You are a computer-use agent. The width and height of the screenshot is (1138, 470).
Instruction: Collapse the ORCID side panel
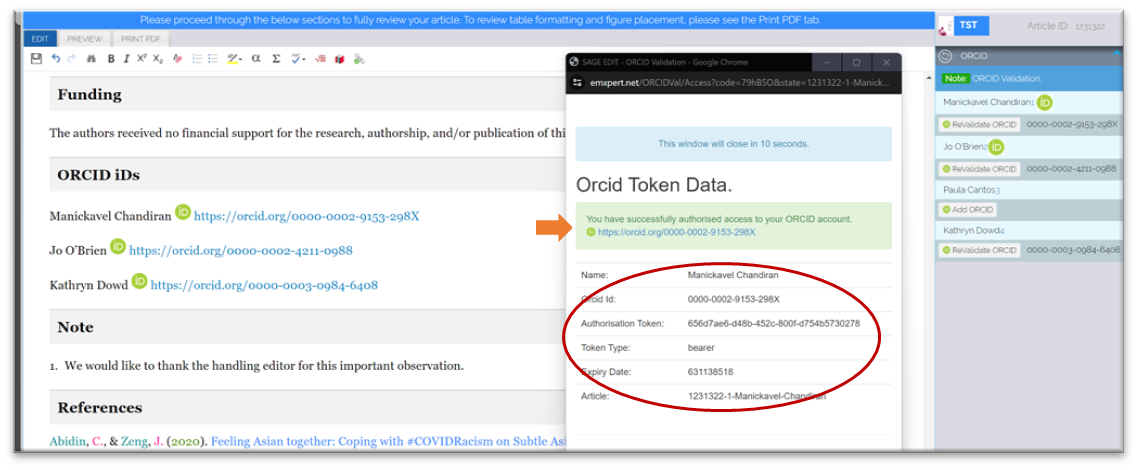(x=946, y=57)
